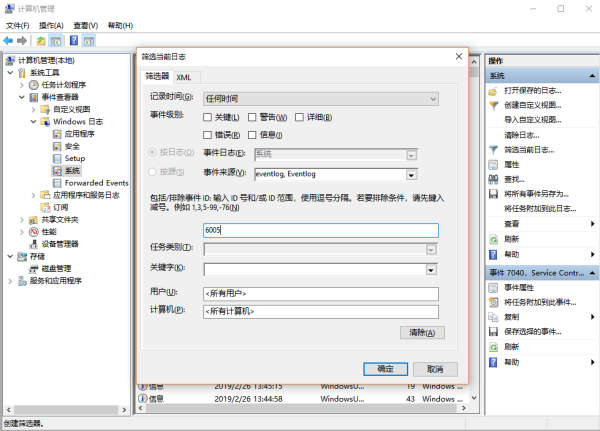
Task: Click 将任务附加到此事件 icon
Action: [x=493, y=302]
